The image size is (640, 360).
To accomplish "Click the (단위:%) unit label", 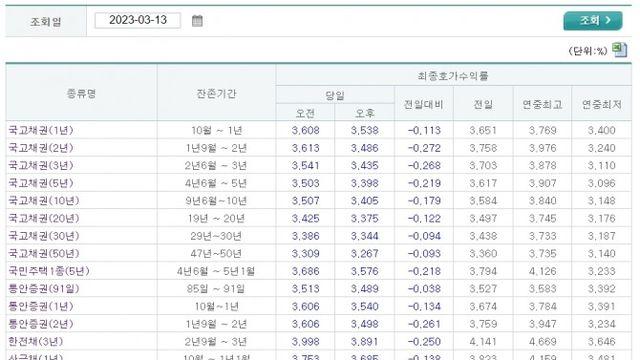I will tap(588, 51).
